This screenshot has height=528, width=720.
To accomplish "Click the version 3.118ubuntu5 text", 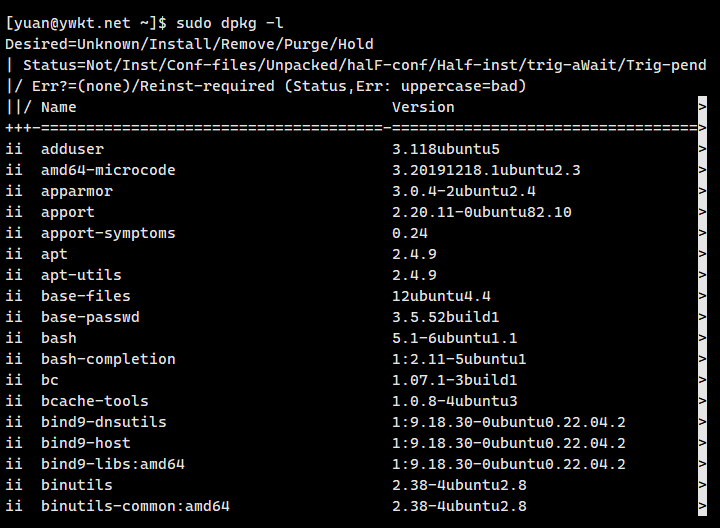I will [x=445, y=149].
